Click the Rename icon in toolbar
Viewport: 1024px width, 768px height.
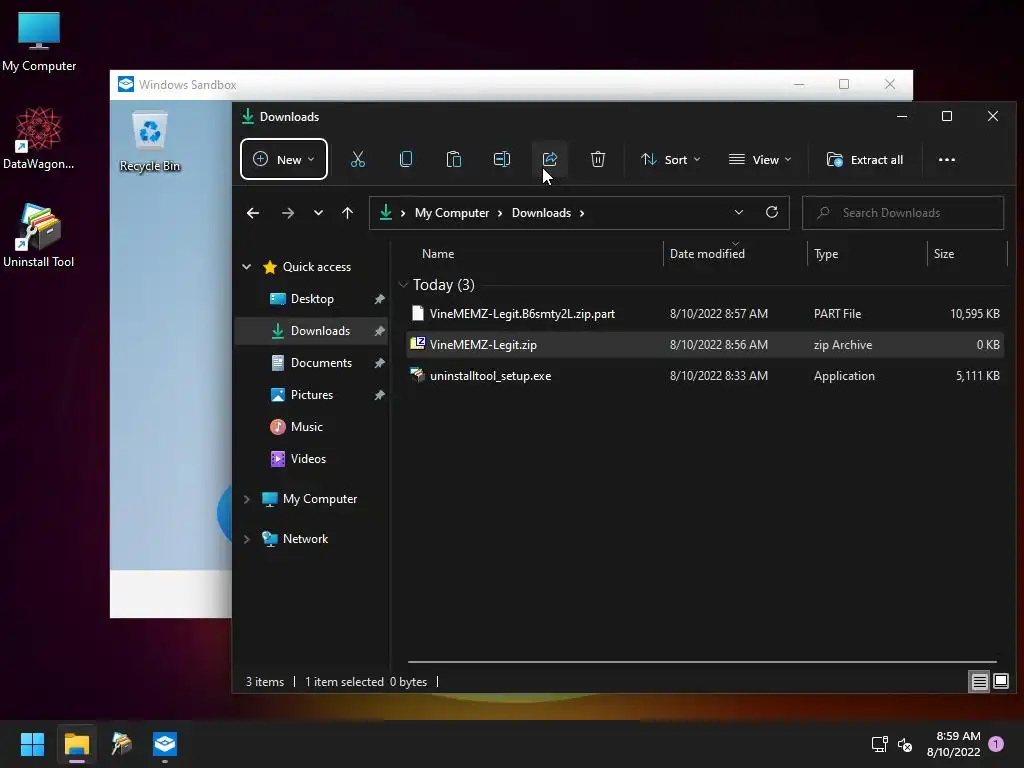point(502,159)
